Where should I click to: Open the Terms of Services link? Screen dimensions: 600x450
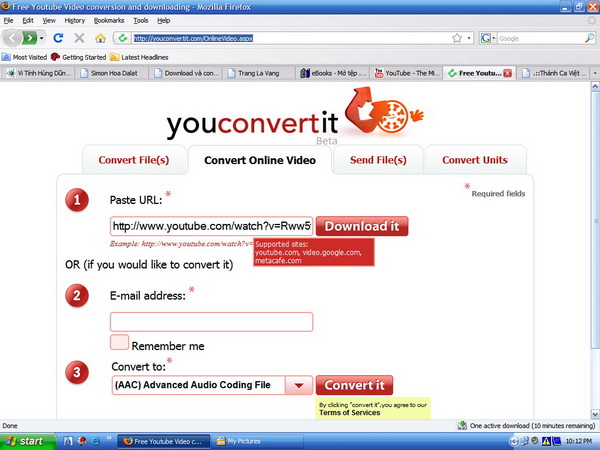coord(351,413)
